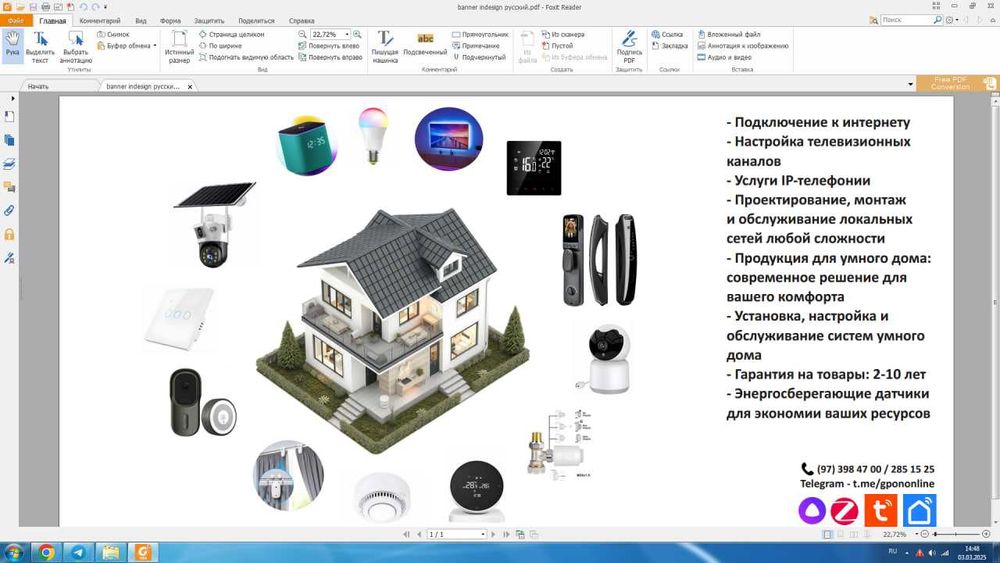Open the Вид ribbon tab

coord(141,20)
